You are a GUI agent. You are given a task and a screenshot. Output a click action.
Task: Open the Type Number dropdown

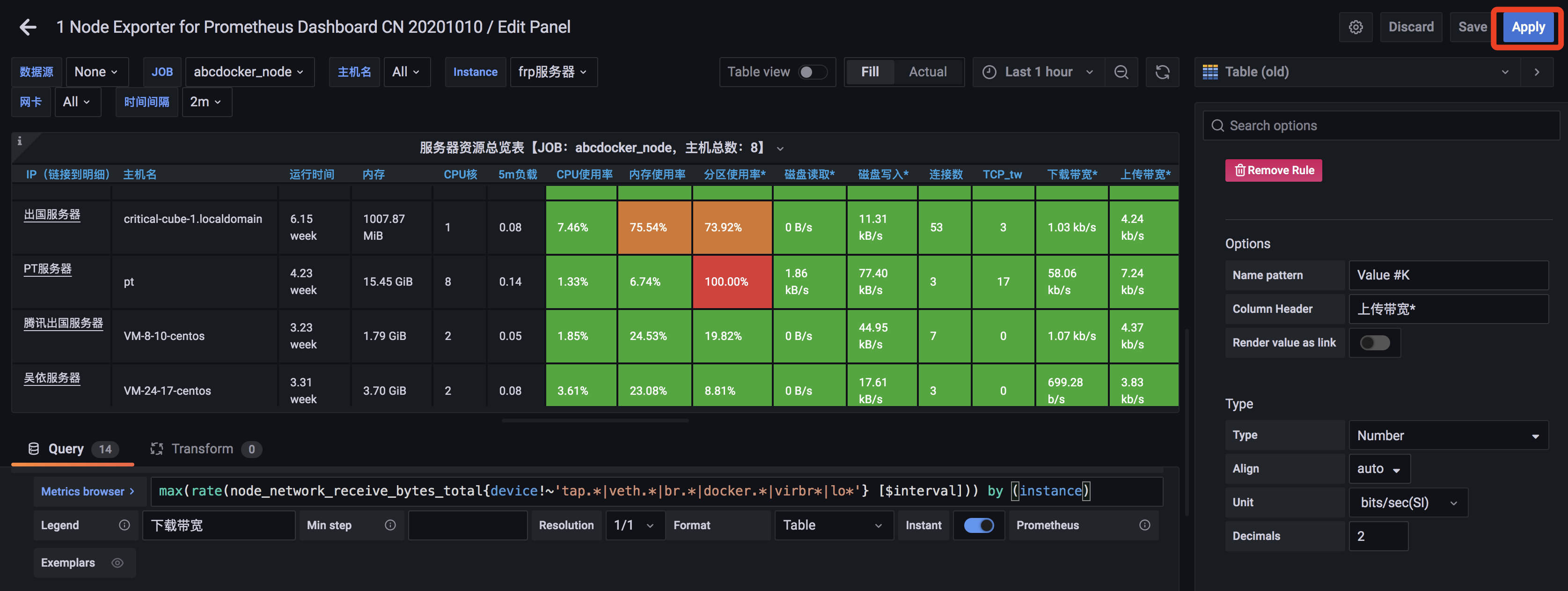point(1448,436)
